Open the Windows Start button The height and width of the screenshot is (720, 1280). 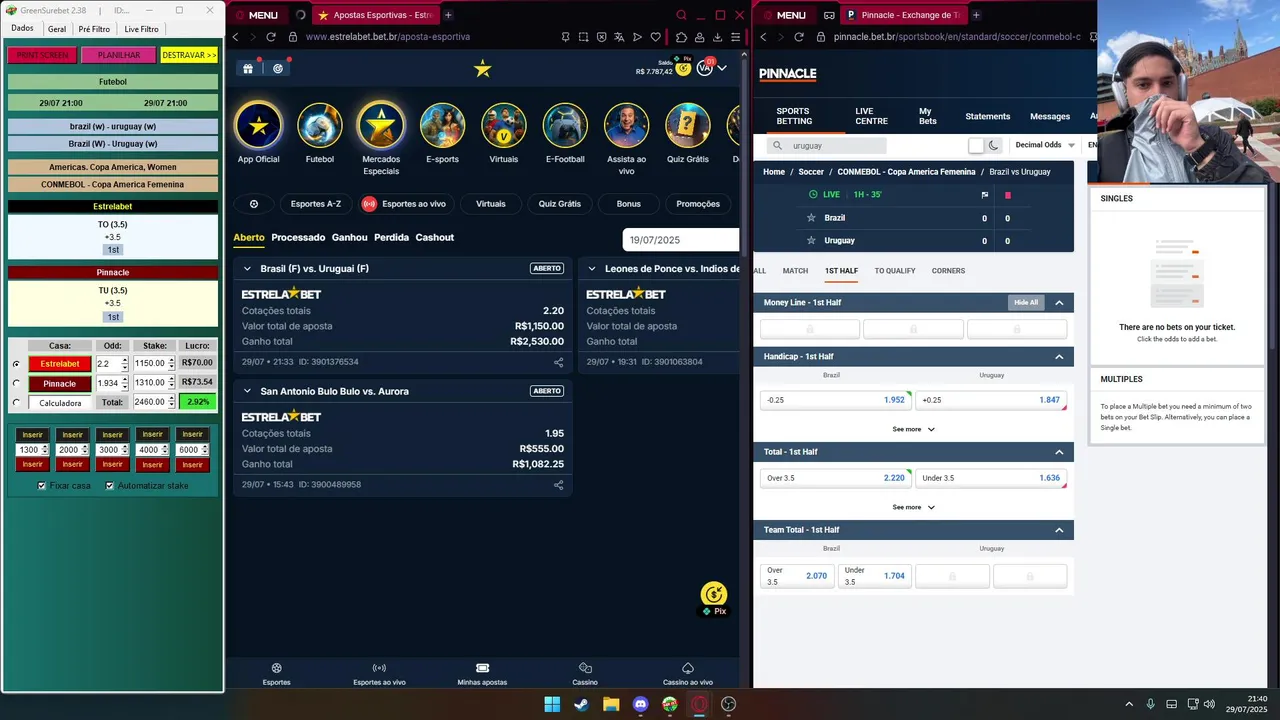coord(552,704)
